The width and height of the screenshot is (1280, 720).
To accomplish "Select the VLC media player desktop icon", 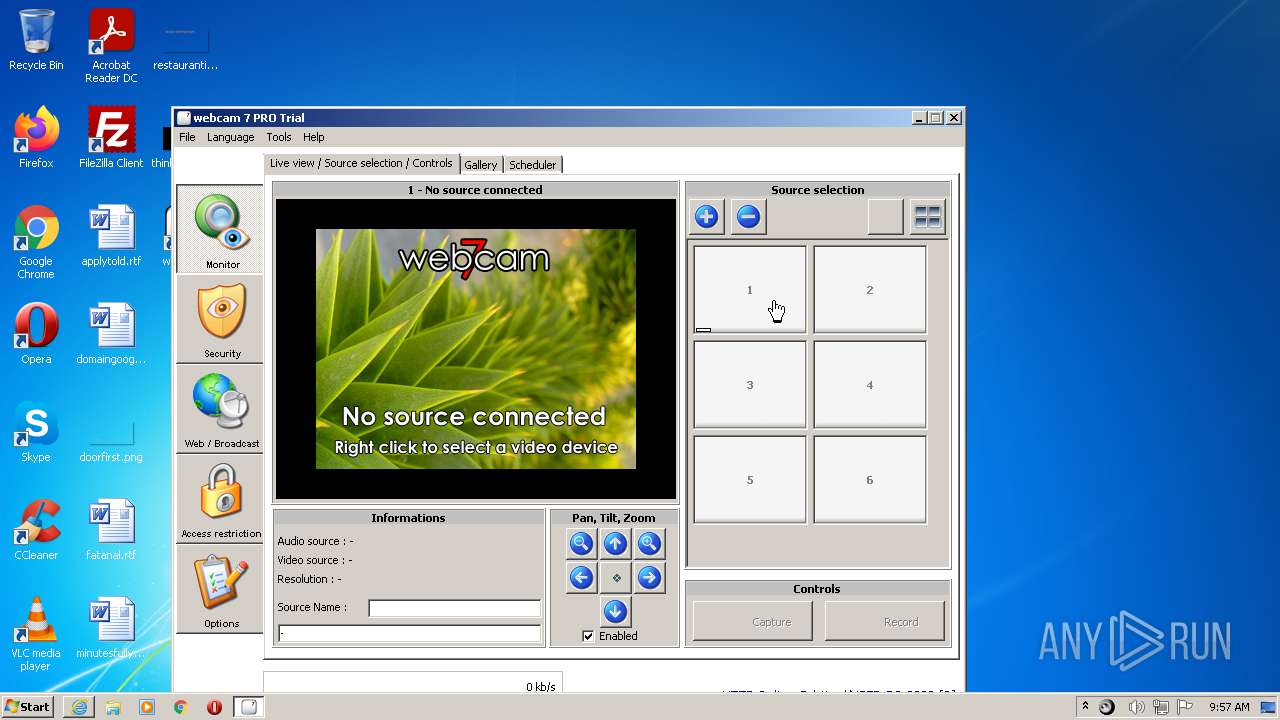I will click(x=36, y=634).
